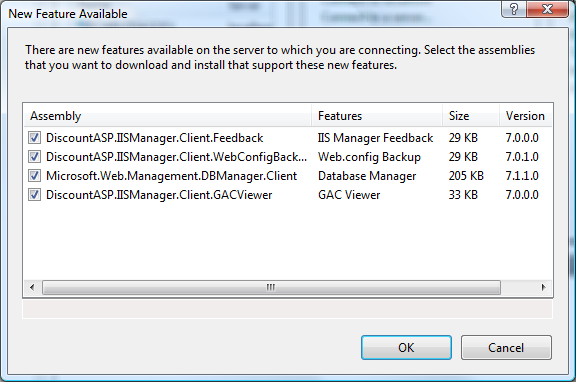Sort list by Version column header
The height and width of the screenshot is (382, 576).
[x=526, y=116]
